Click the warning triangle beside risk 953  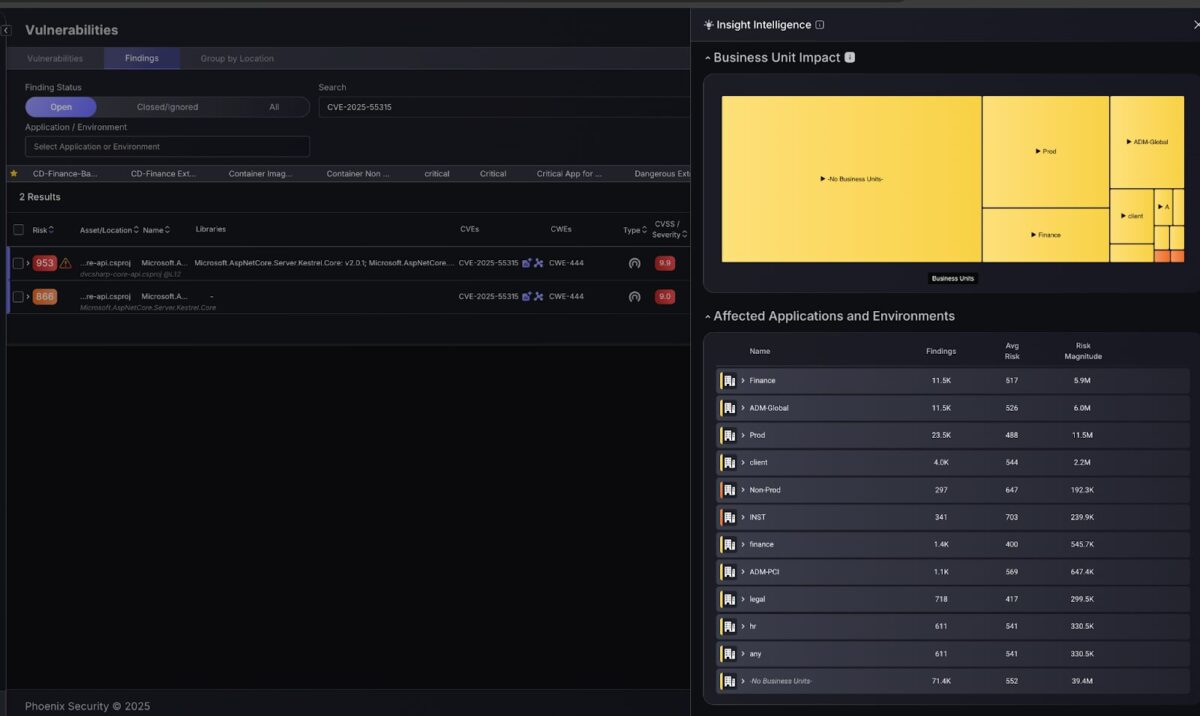[66, 263]
